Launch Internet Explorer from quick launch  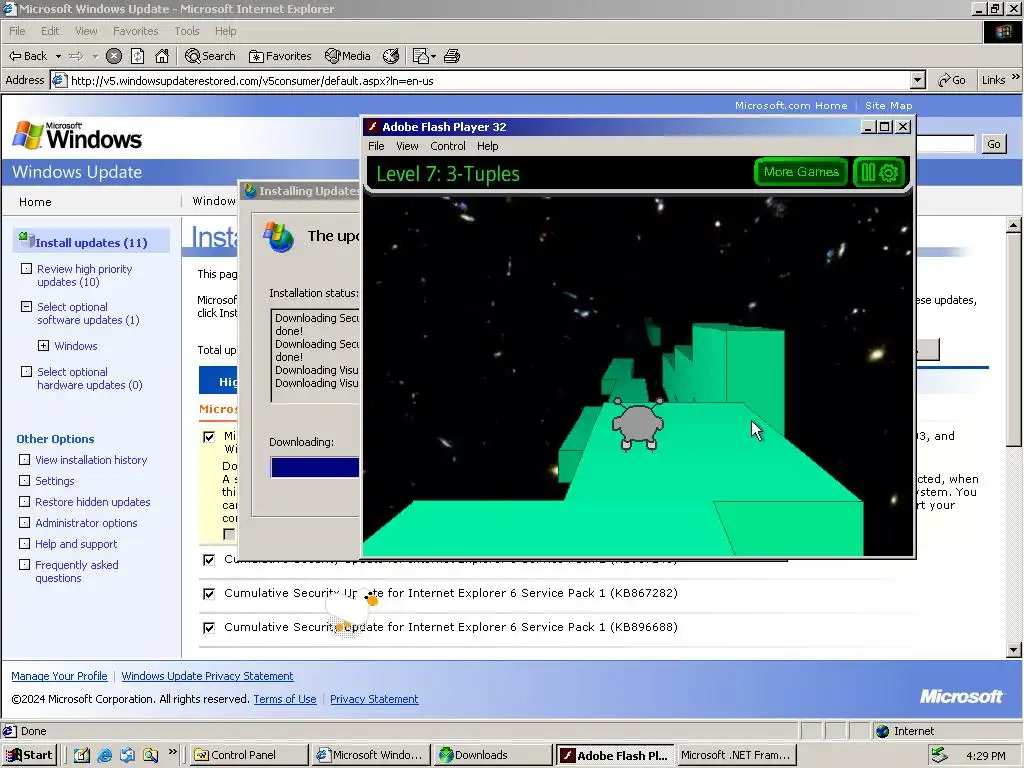point(104,755)
